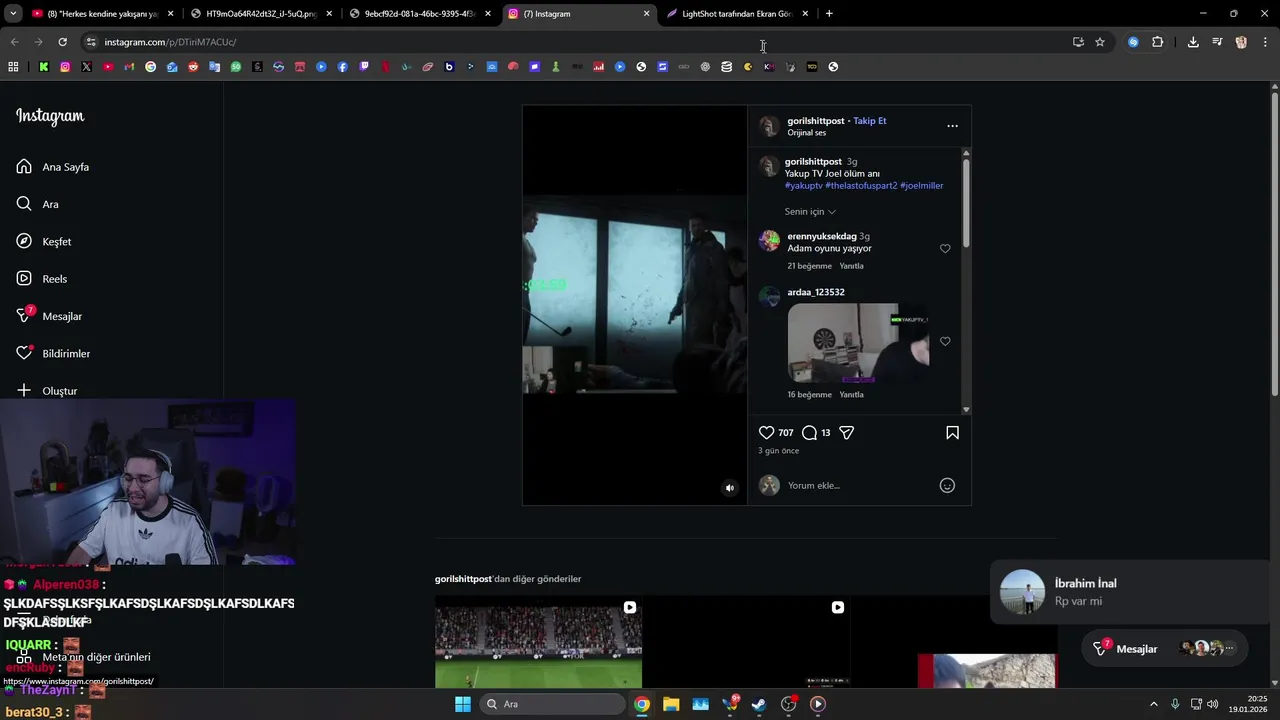Go back in browser history
This screenshot has width=1280, height=720.
pyautogui.click(x=14, y=42)
